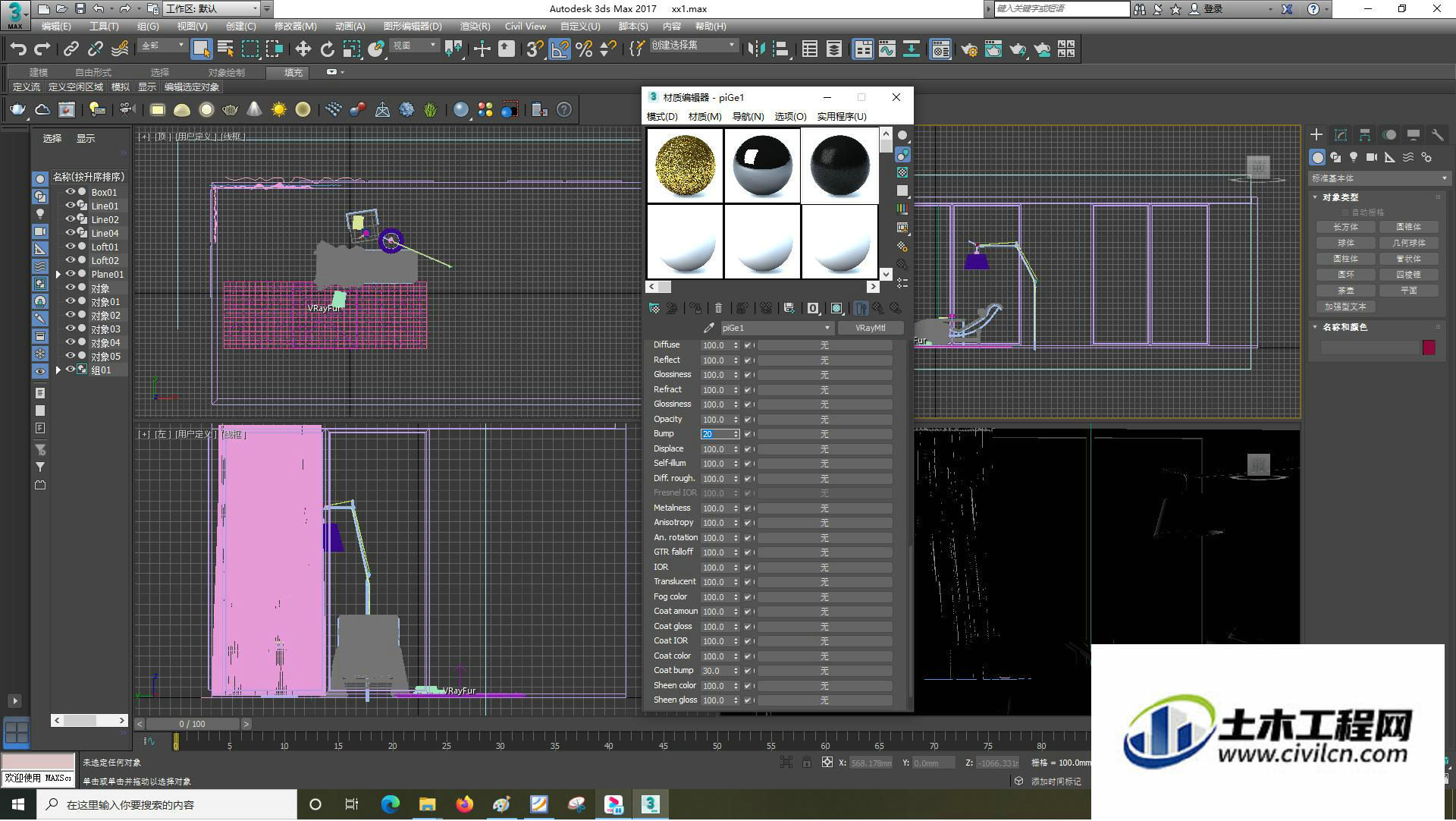Activate the Select Object tool
The height and width of the screenshot is (821, 1456).
pyautogui.click(x=201, y=49)
